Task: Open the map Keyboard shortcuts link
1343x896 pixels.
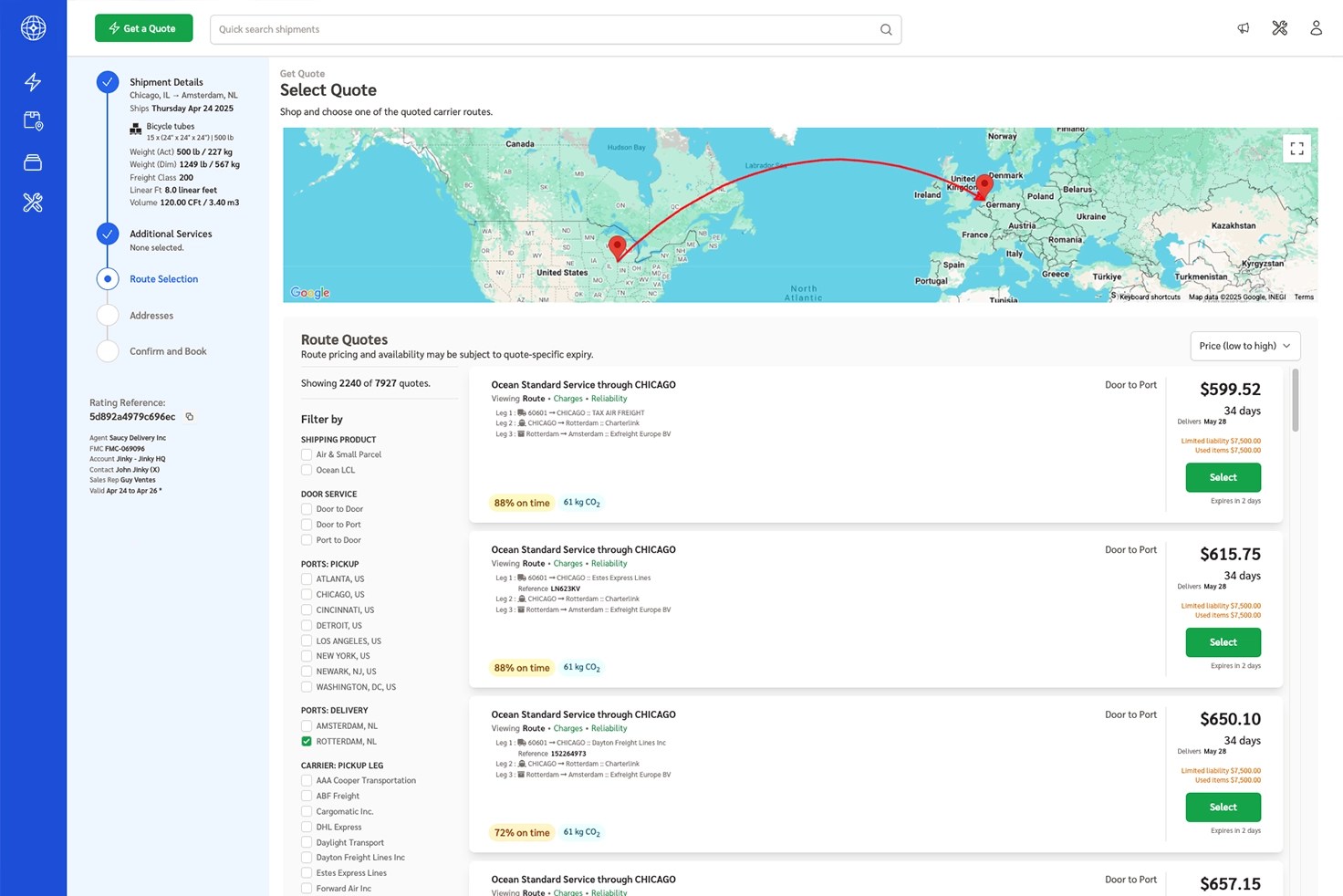Action: [1150, 297]
